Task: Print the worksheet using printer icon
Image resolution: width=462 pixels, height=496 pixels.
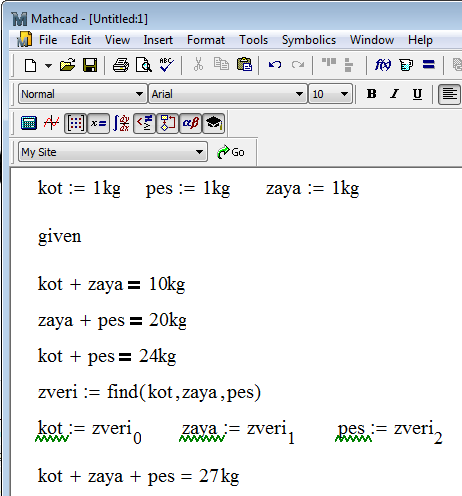Action: (x=121, y=65)
